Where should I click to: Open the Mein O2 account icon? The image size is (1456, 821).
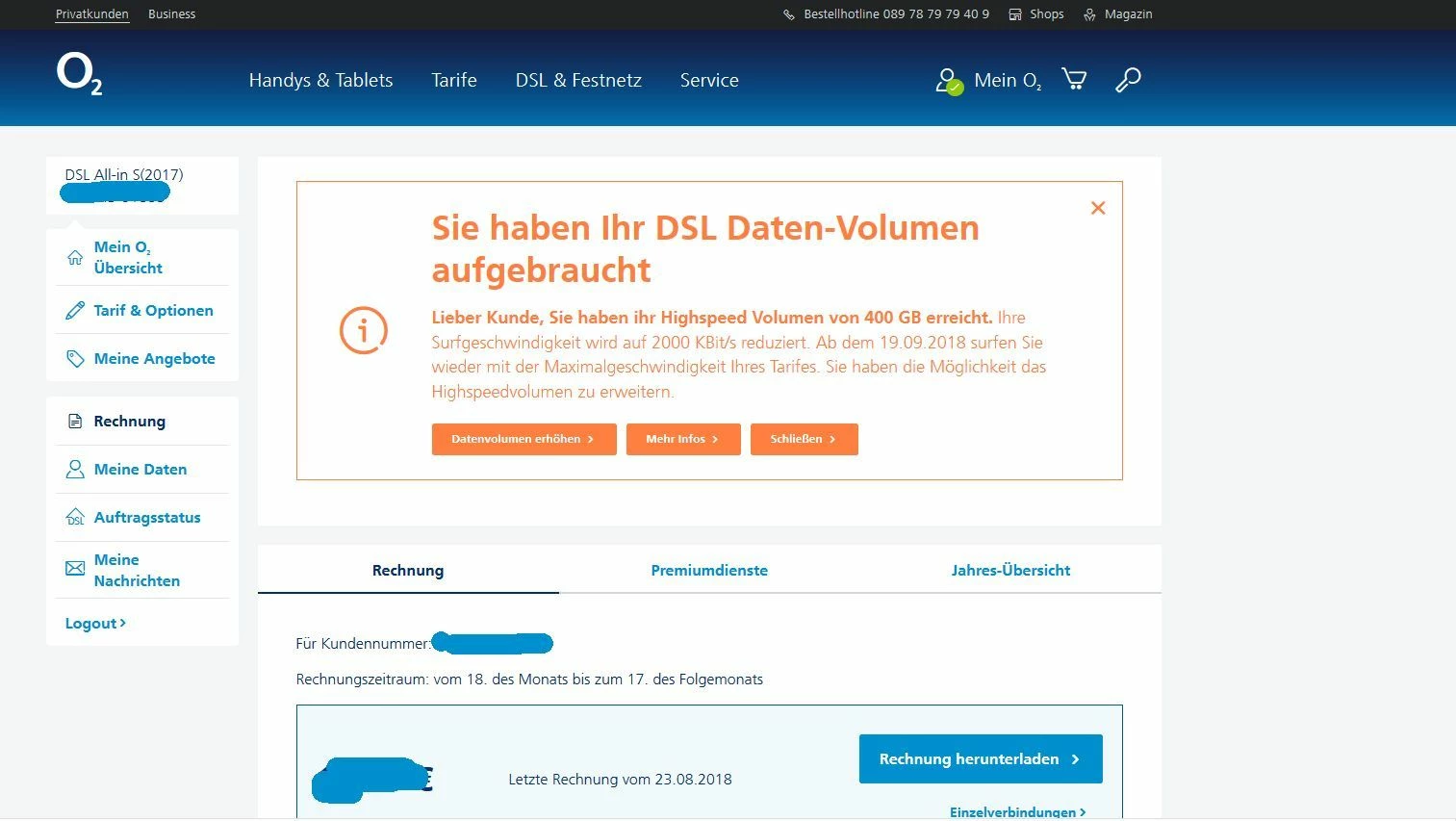pos(949,81)
